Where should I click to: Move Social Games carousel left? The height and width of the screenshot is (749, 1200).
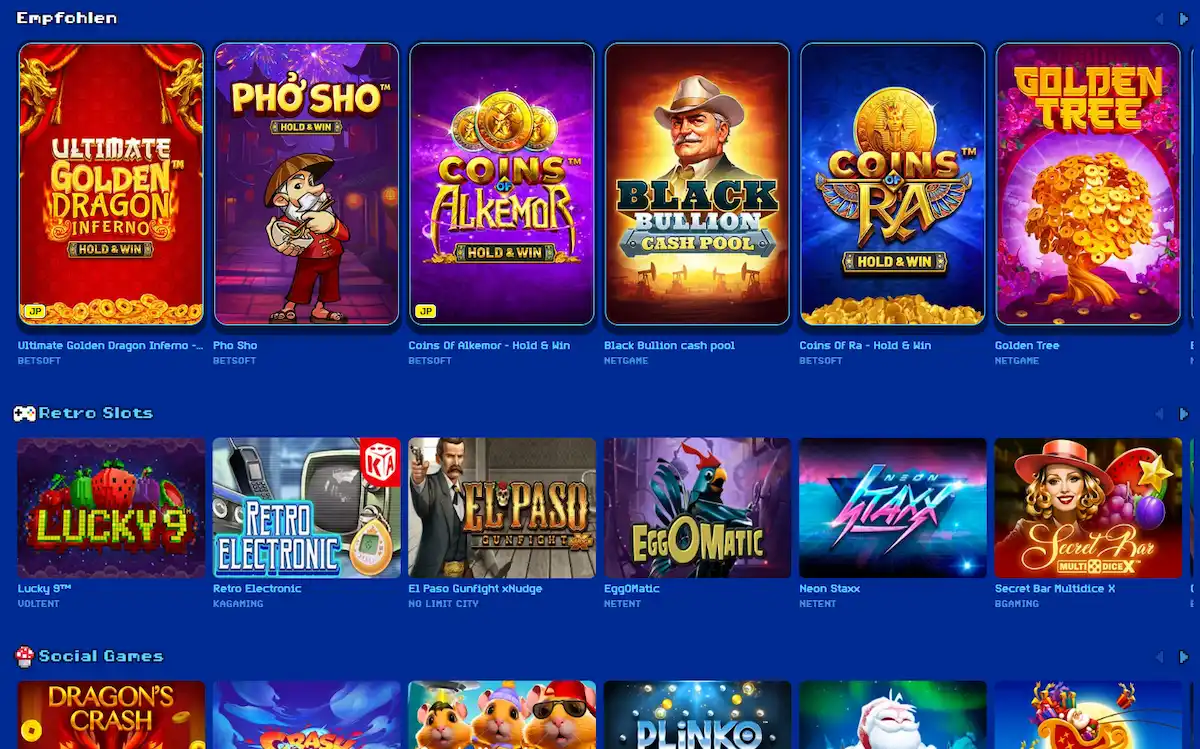click(1159, 657)
